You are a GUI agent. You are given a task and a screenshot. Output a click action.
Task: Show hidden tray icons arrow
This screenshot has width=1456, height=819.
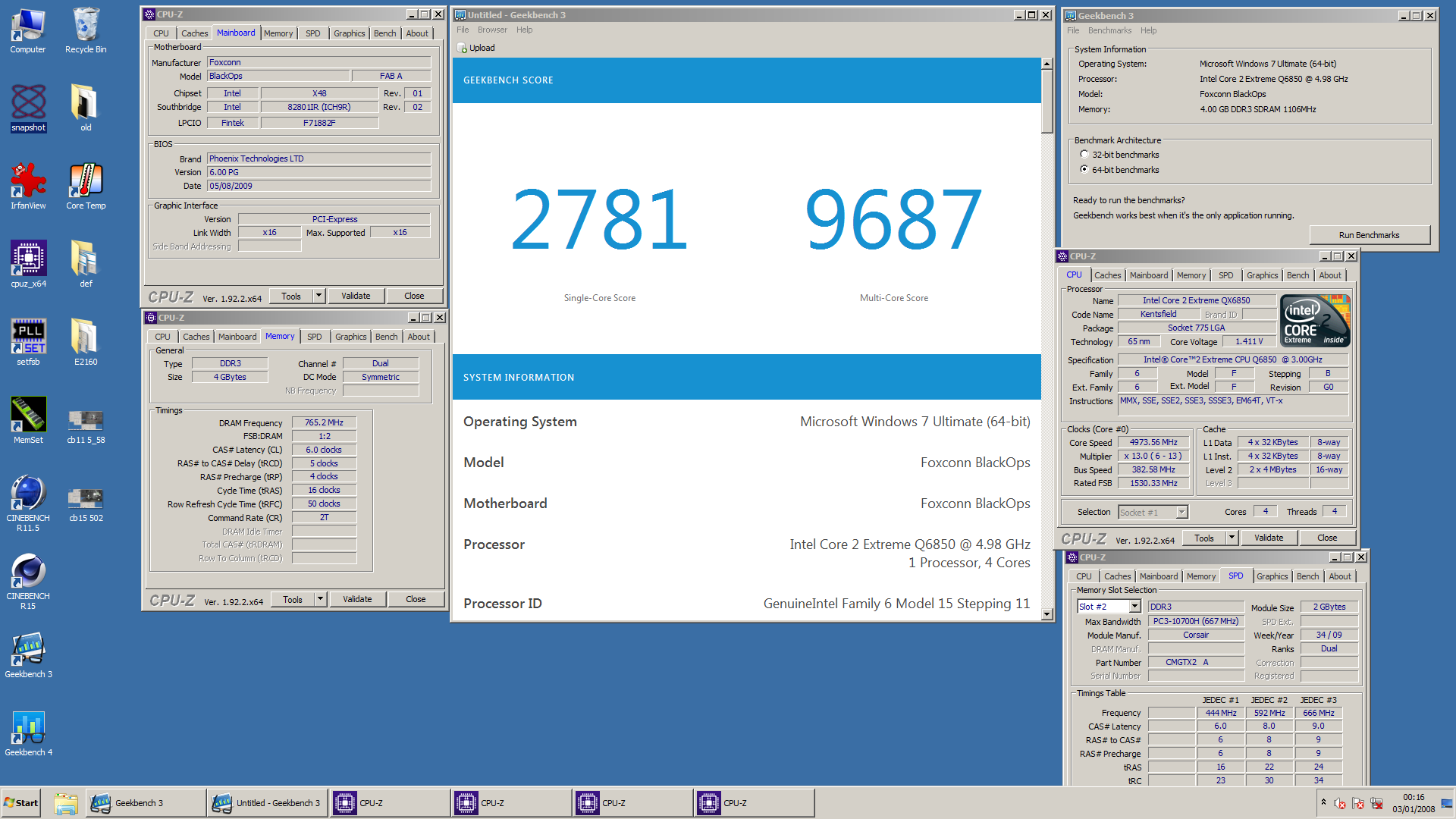(x=1323, y=803)
